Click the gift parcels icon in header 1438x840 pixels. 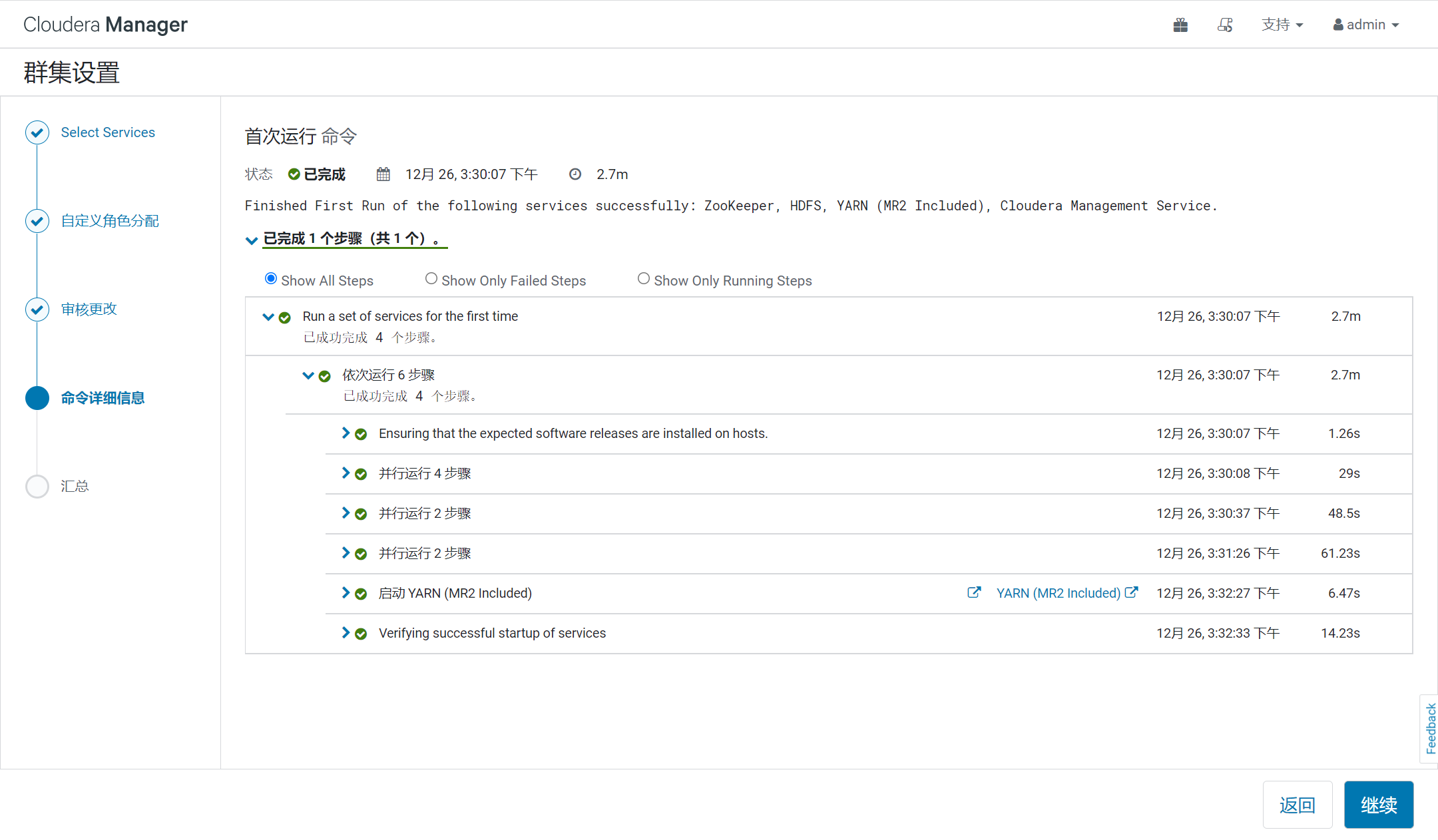pyautogui.click(x=1180, y=25)
